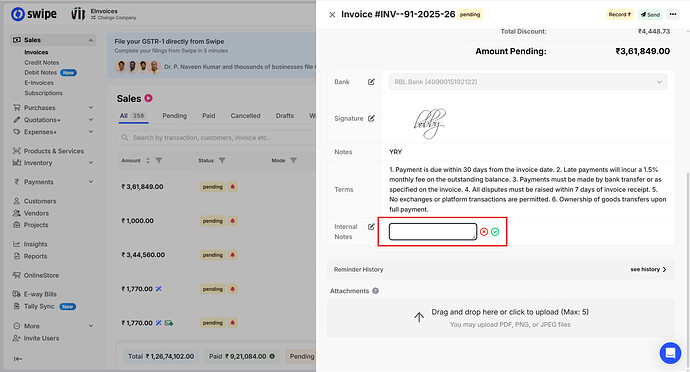The image size is (690, 372).
Task: Open see history link
Action: point(648,269)
